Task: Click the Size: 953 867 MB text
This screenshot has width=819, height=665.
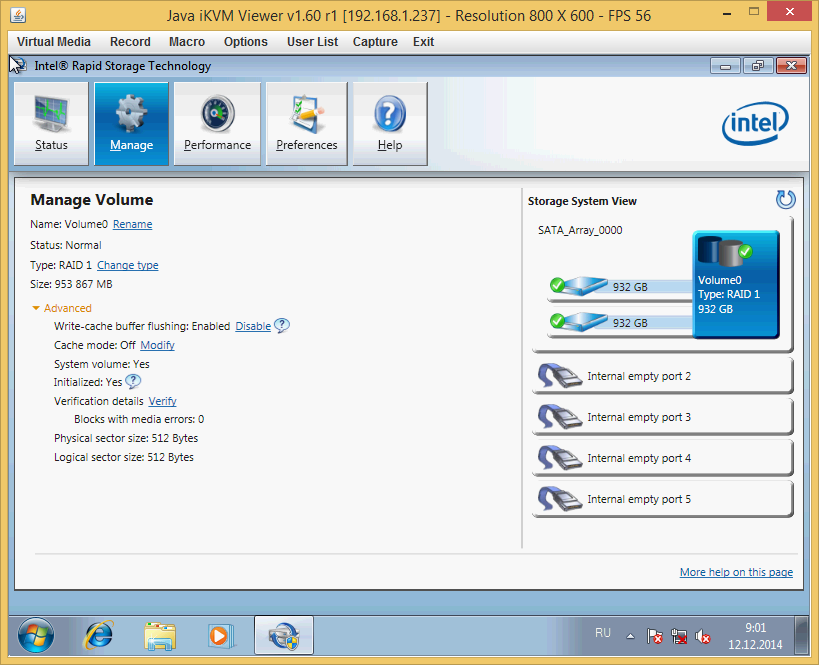Action: [71, 284]
